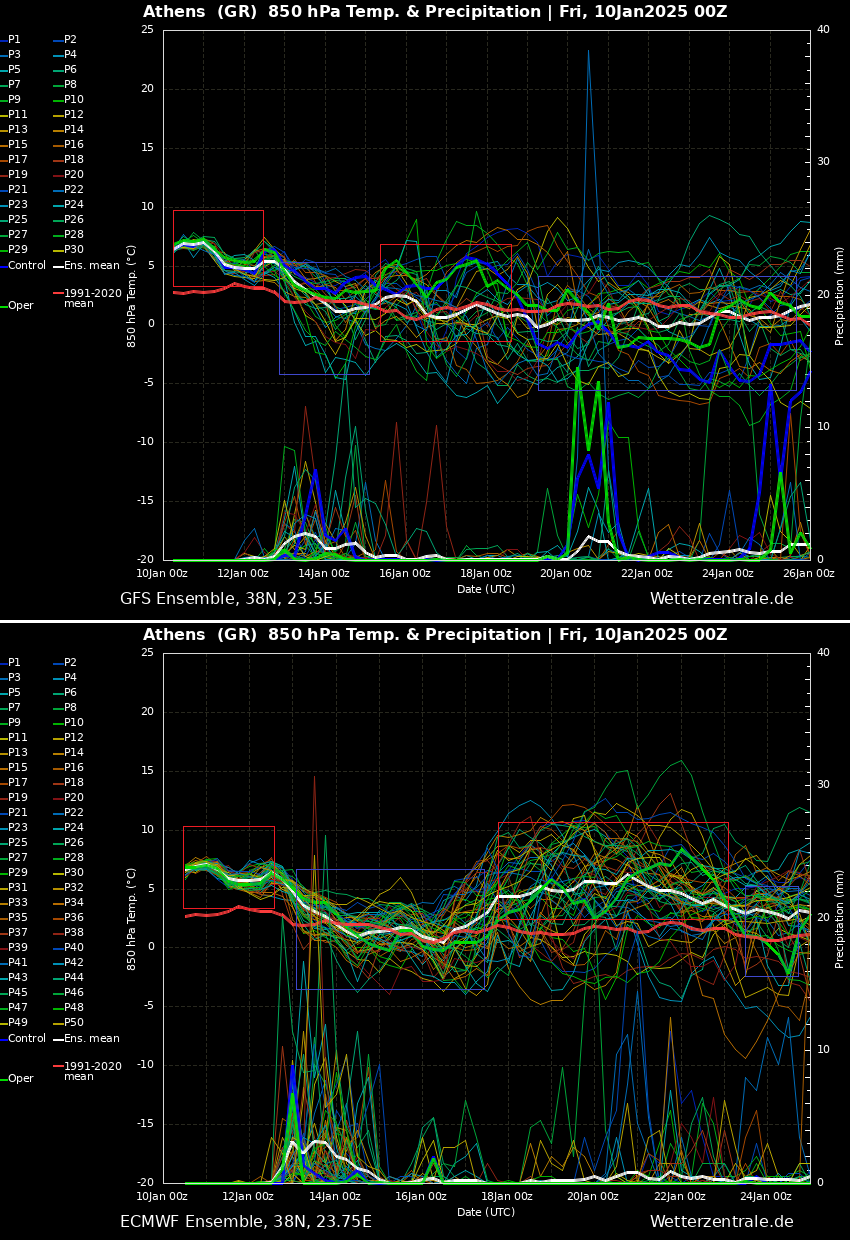
Task: Click the P31 legend entry in ECMWF chart
Action: tap(18, 888)
